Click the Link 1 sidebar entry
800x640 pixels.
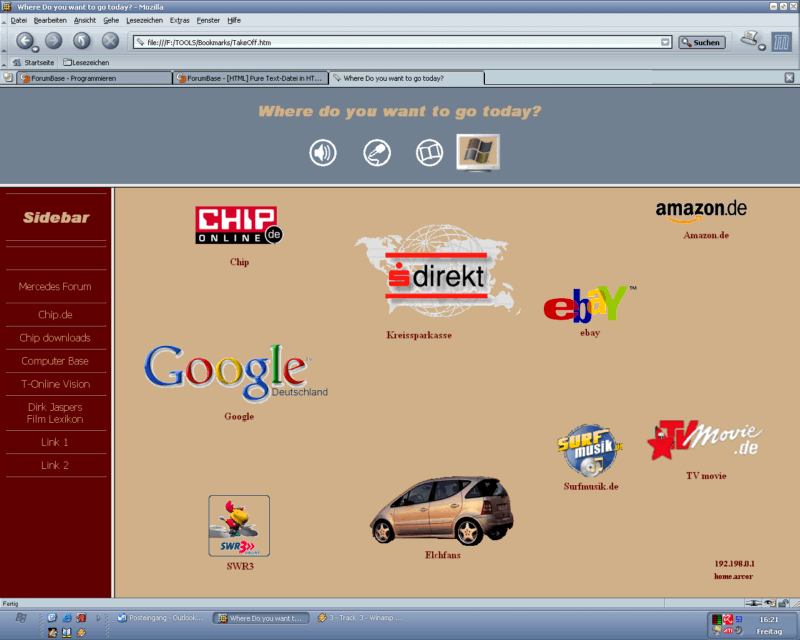[x=55, y=442]
